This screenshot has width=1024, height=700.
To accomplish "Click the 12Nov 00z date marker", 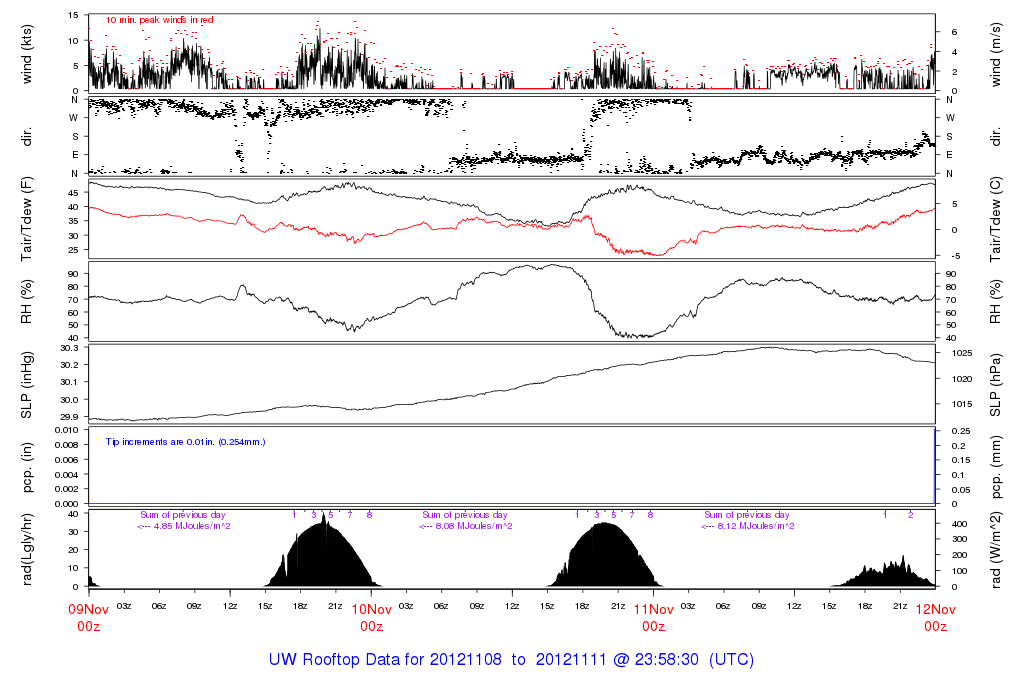I will coord(935,616).
